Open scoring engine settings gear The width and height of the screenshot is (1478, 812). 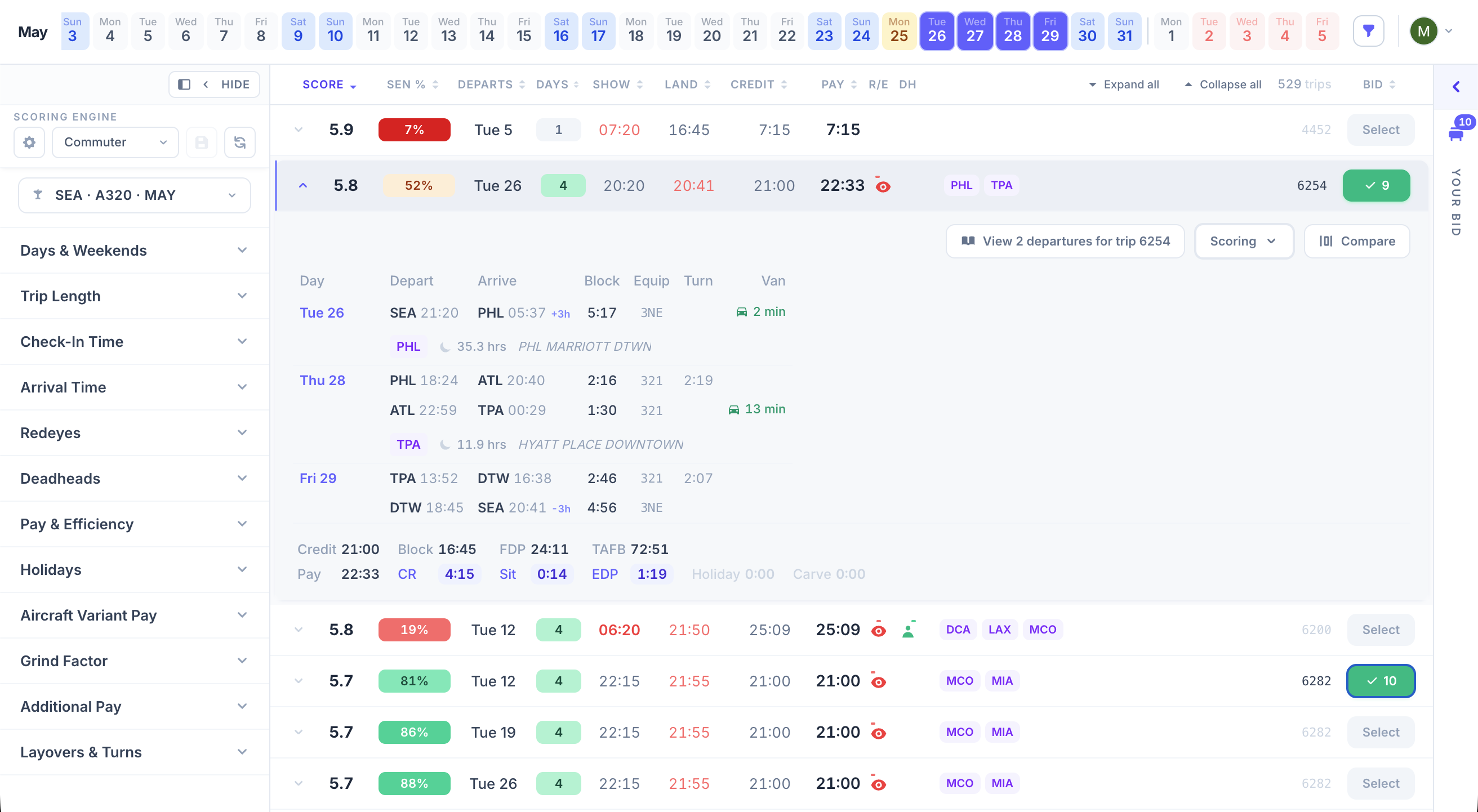click(29, 142)
